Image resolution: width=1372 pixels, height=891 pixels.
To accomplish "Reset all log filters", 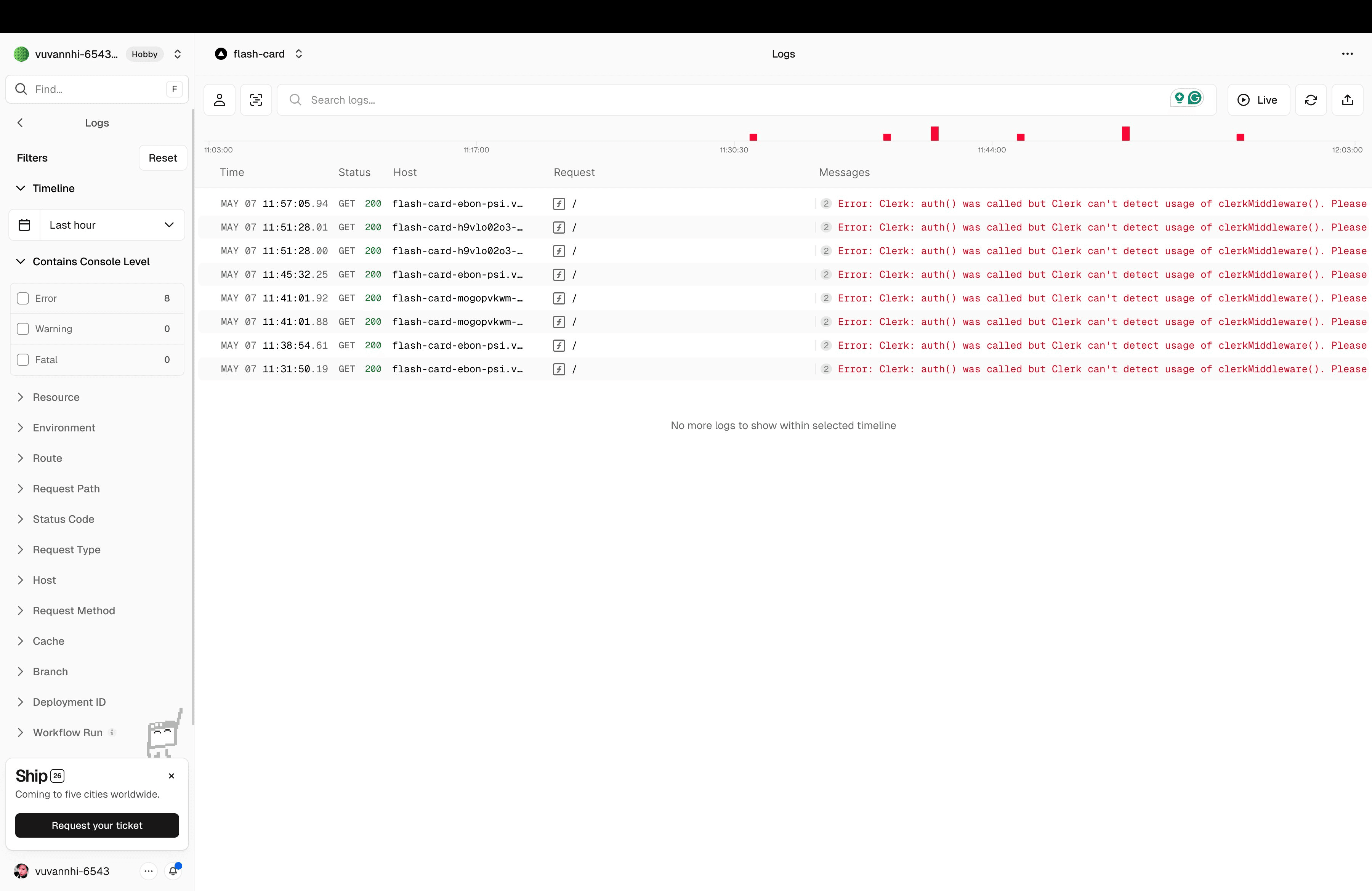I will tap(163, 158).
